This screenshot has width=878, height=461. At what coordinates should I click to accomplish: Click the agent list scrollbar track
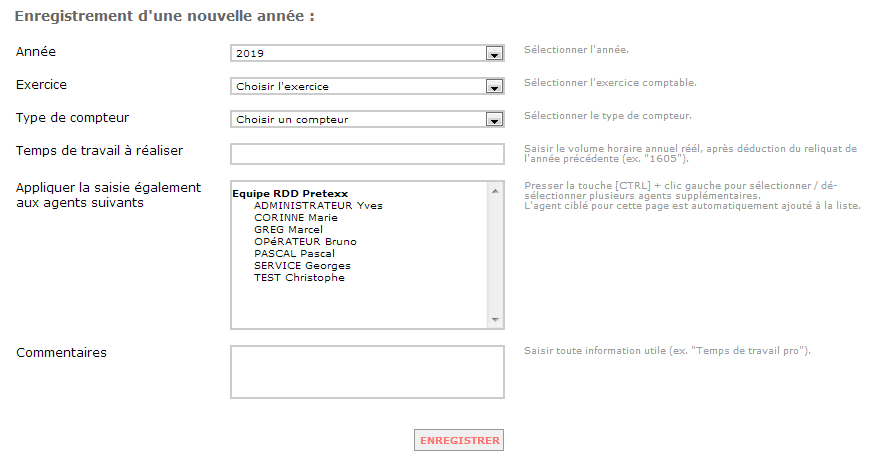(x=495, y=255)
